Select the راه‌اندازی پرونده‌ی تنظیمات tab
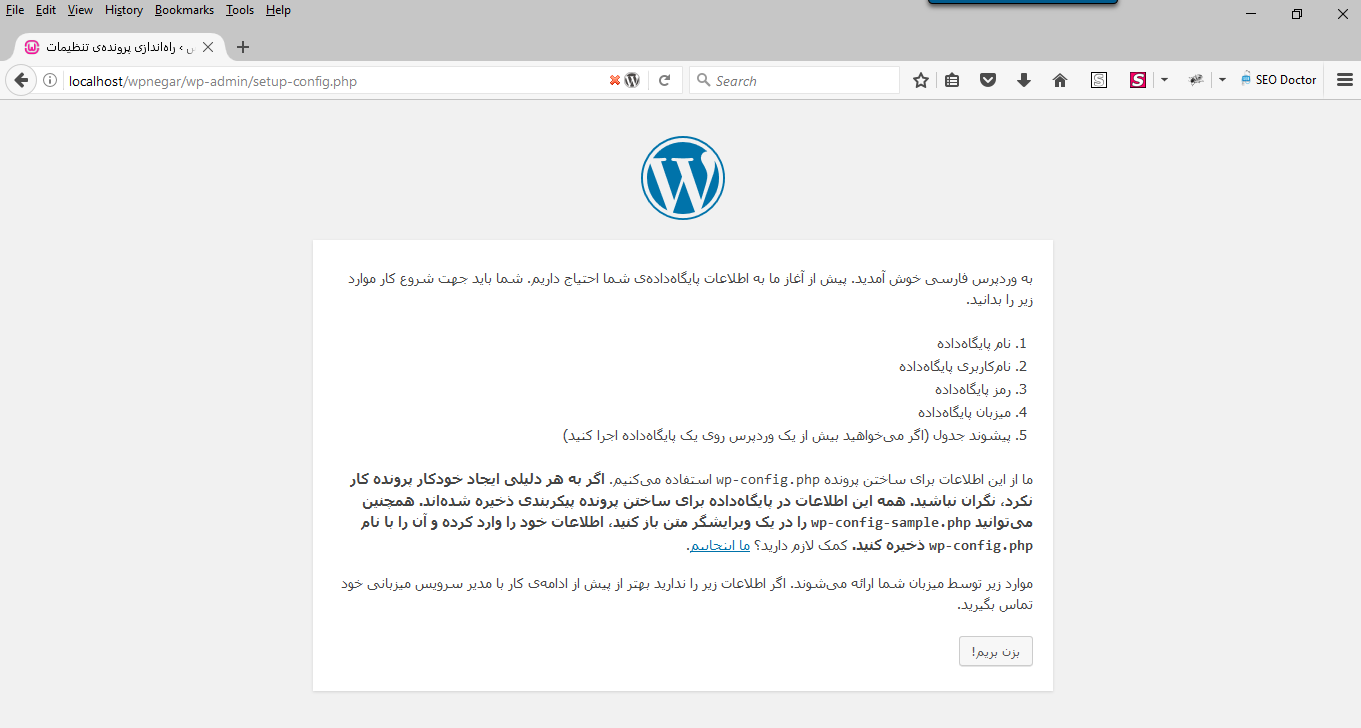 119,47
